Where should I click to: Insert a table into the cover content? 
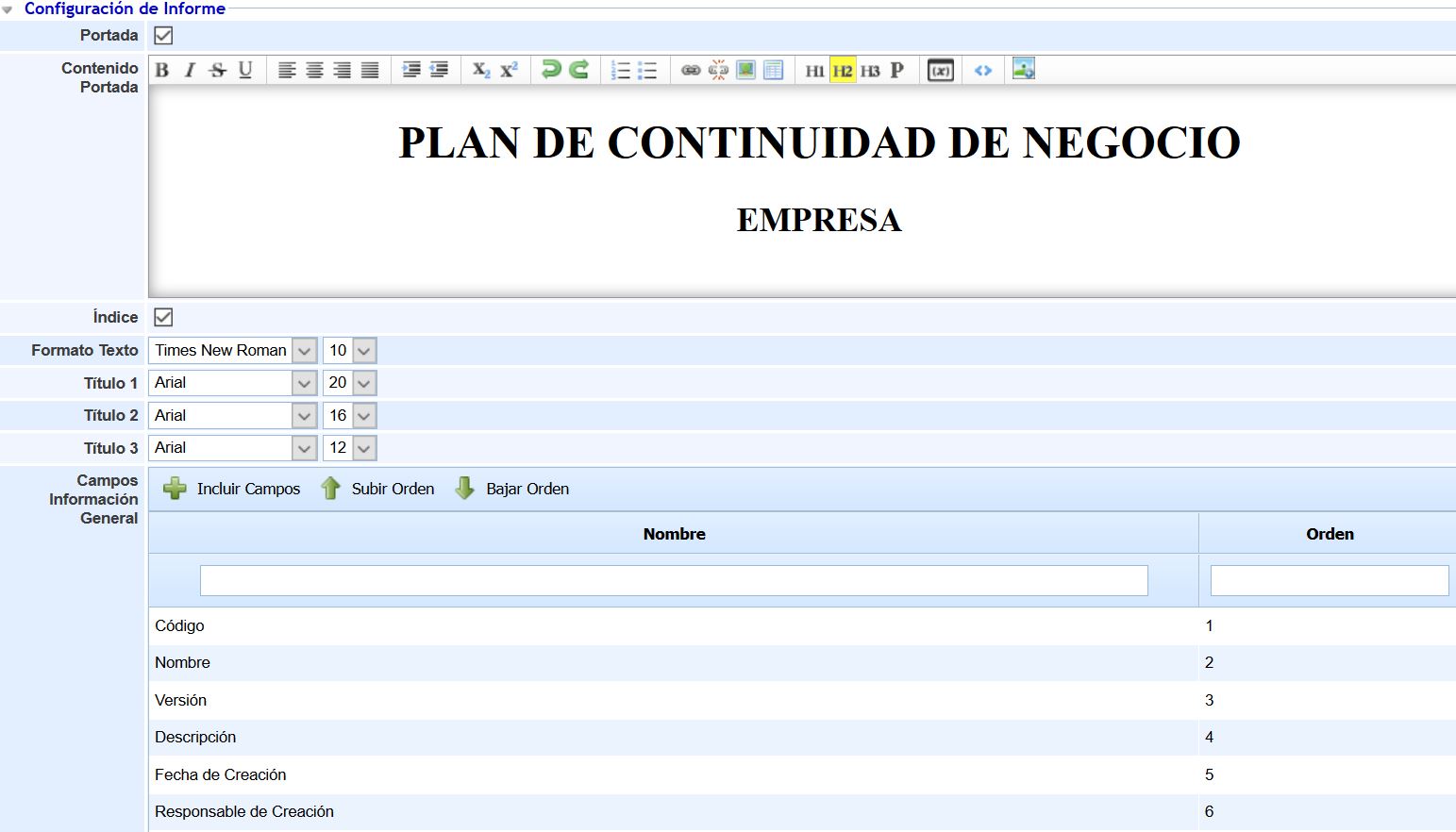[773, 69]
